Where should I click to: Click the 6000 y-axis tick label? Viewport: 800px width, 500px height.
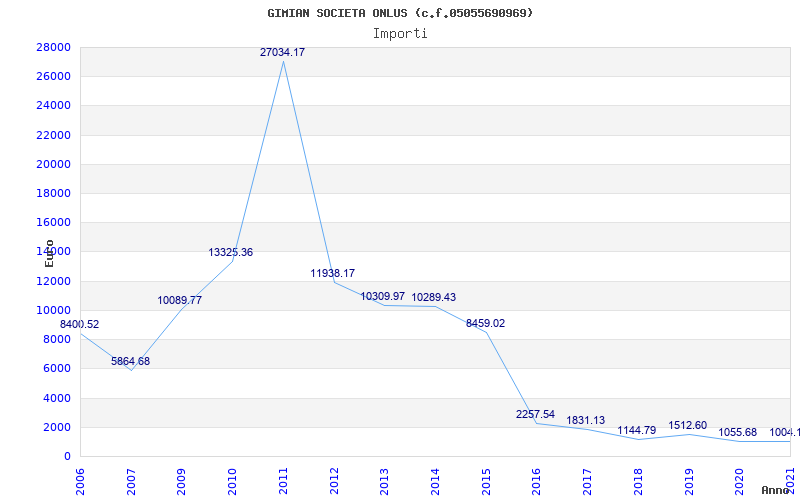coord(57,369)
